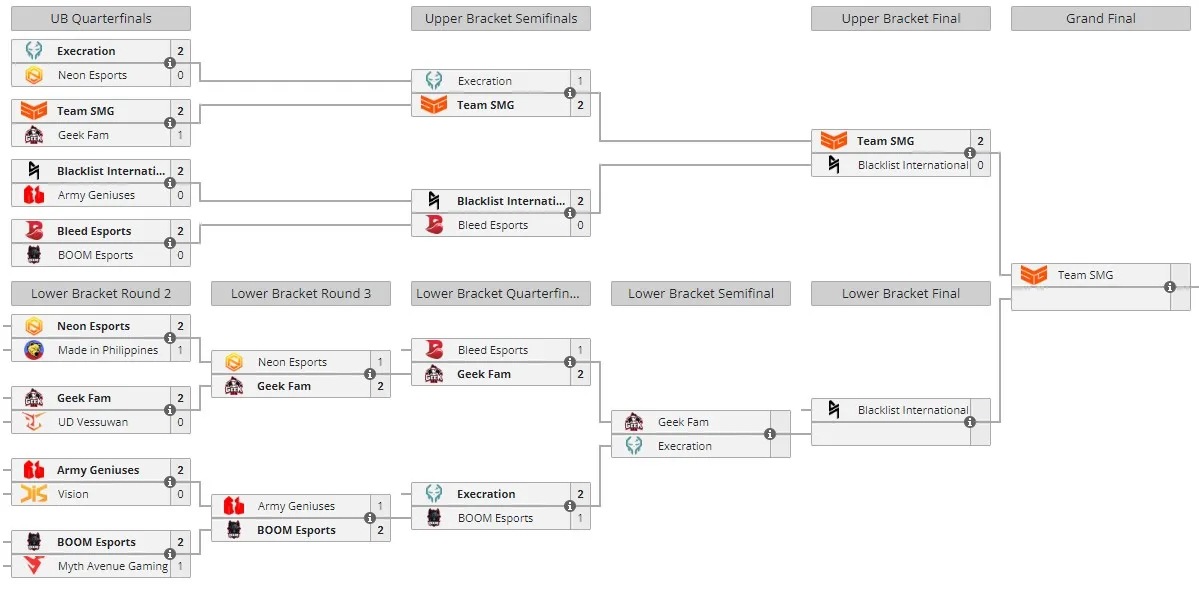This screenshot has width=1199, height=589.
Task: Click info icon for Geek Fam vs Execration semifinal
Action: click(769, 434)
